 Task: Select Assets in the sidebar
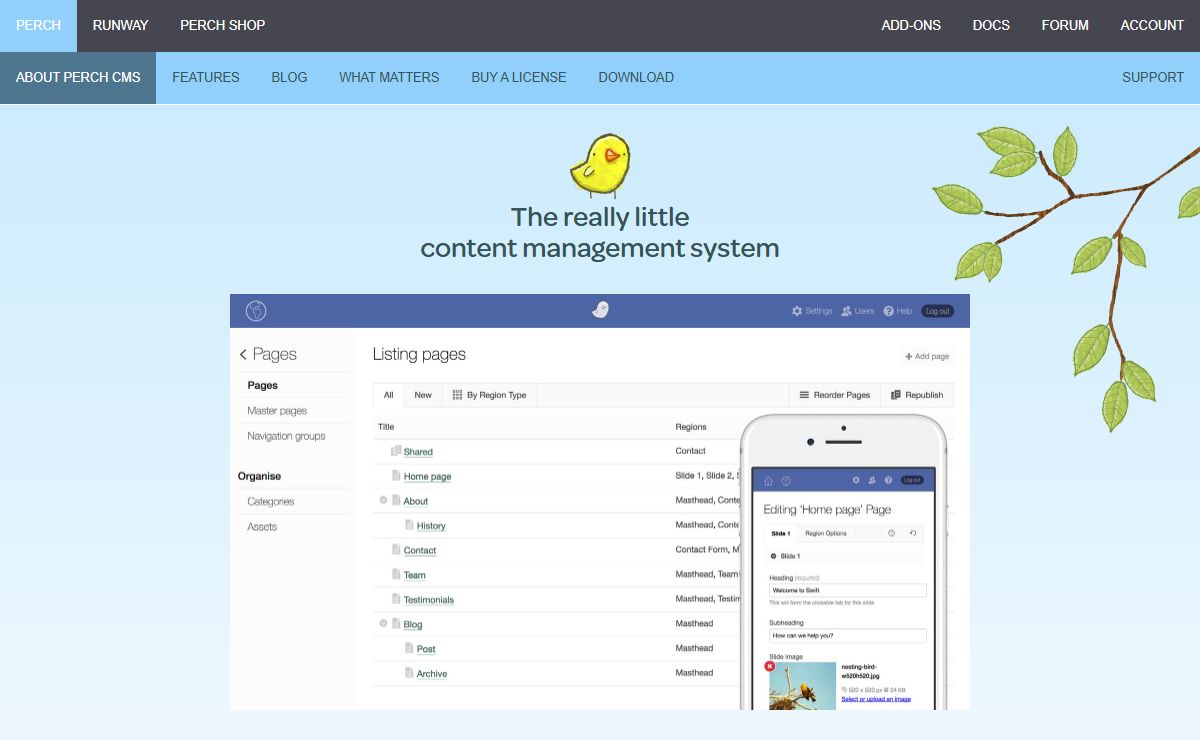tap(262, 527)
